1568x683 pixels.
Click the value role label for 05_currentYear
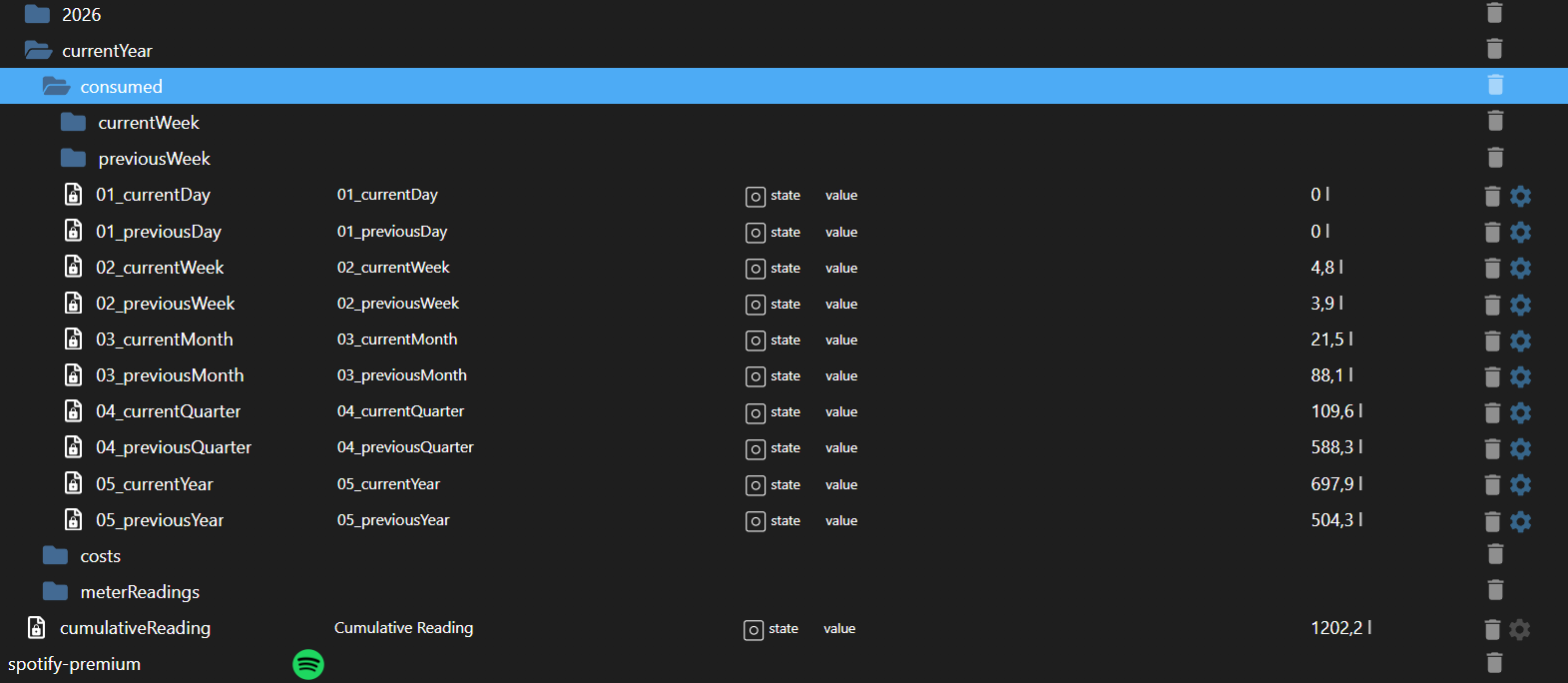[841, 484]
